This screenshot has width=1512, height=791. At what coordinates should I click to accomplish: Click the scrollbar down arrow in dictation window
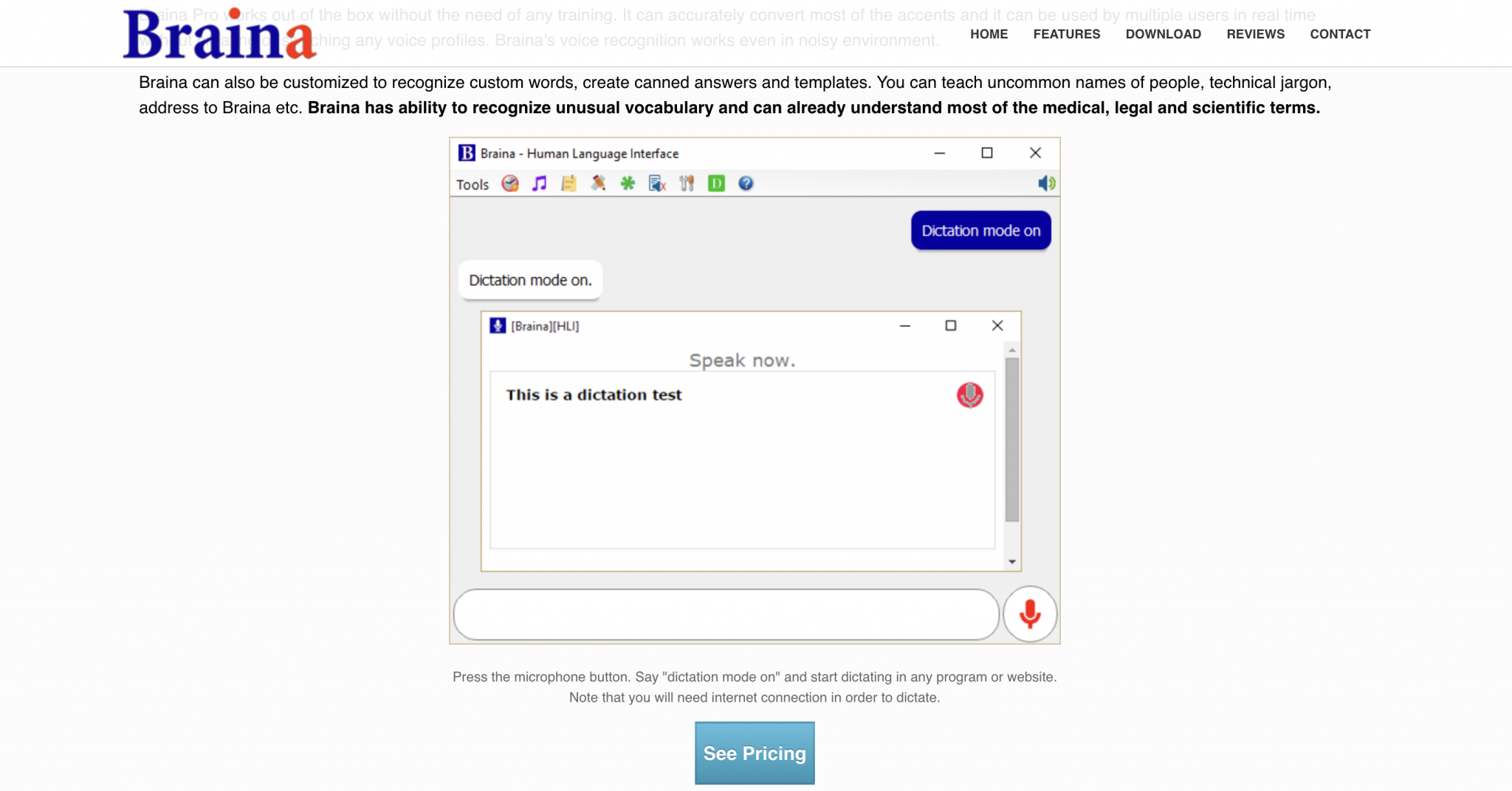tap(1011, 562)
